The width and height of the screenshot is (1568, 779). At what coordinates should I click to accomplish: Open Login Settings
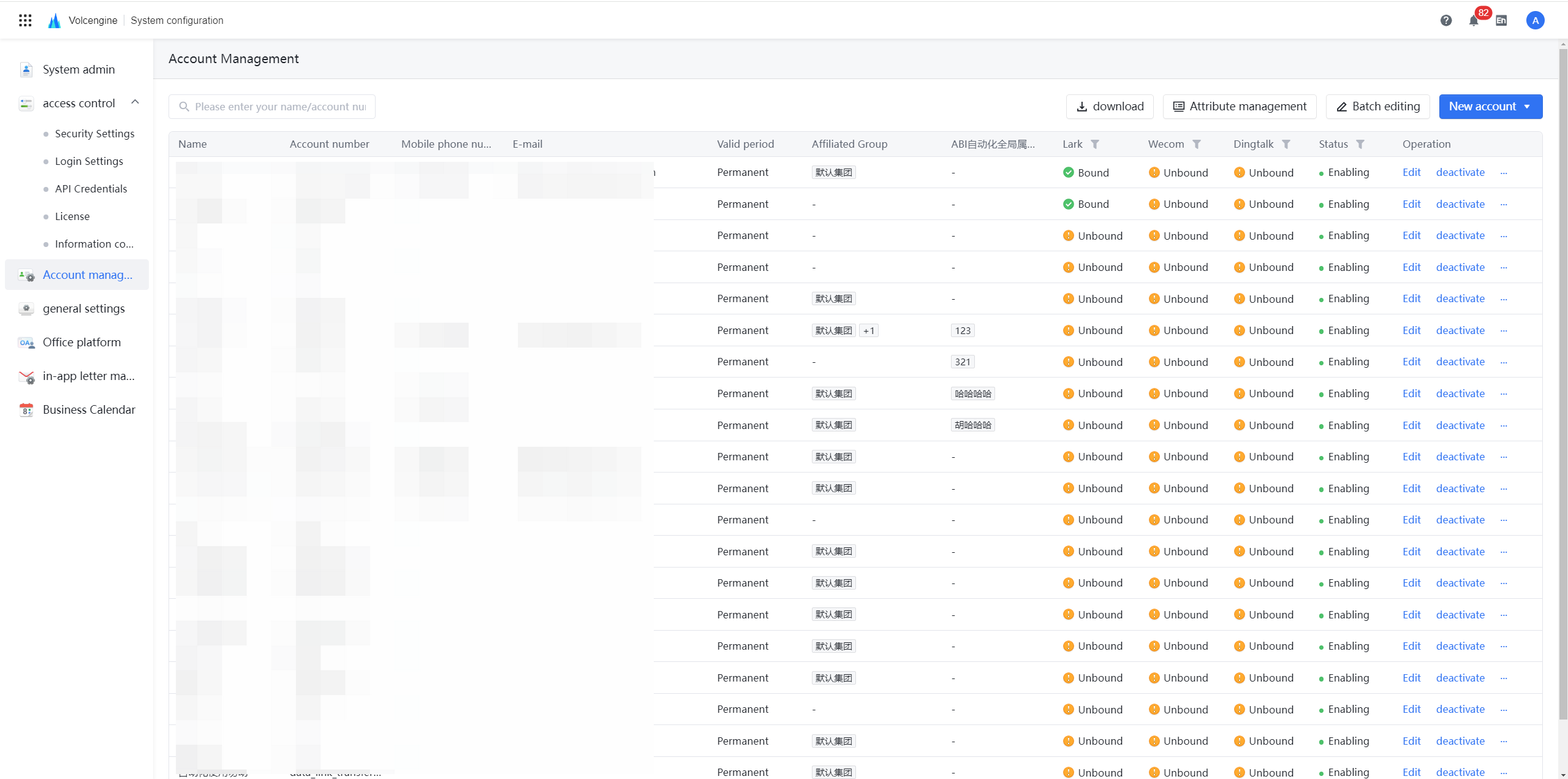pyautogui.click(x=89, y=161)
